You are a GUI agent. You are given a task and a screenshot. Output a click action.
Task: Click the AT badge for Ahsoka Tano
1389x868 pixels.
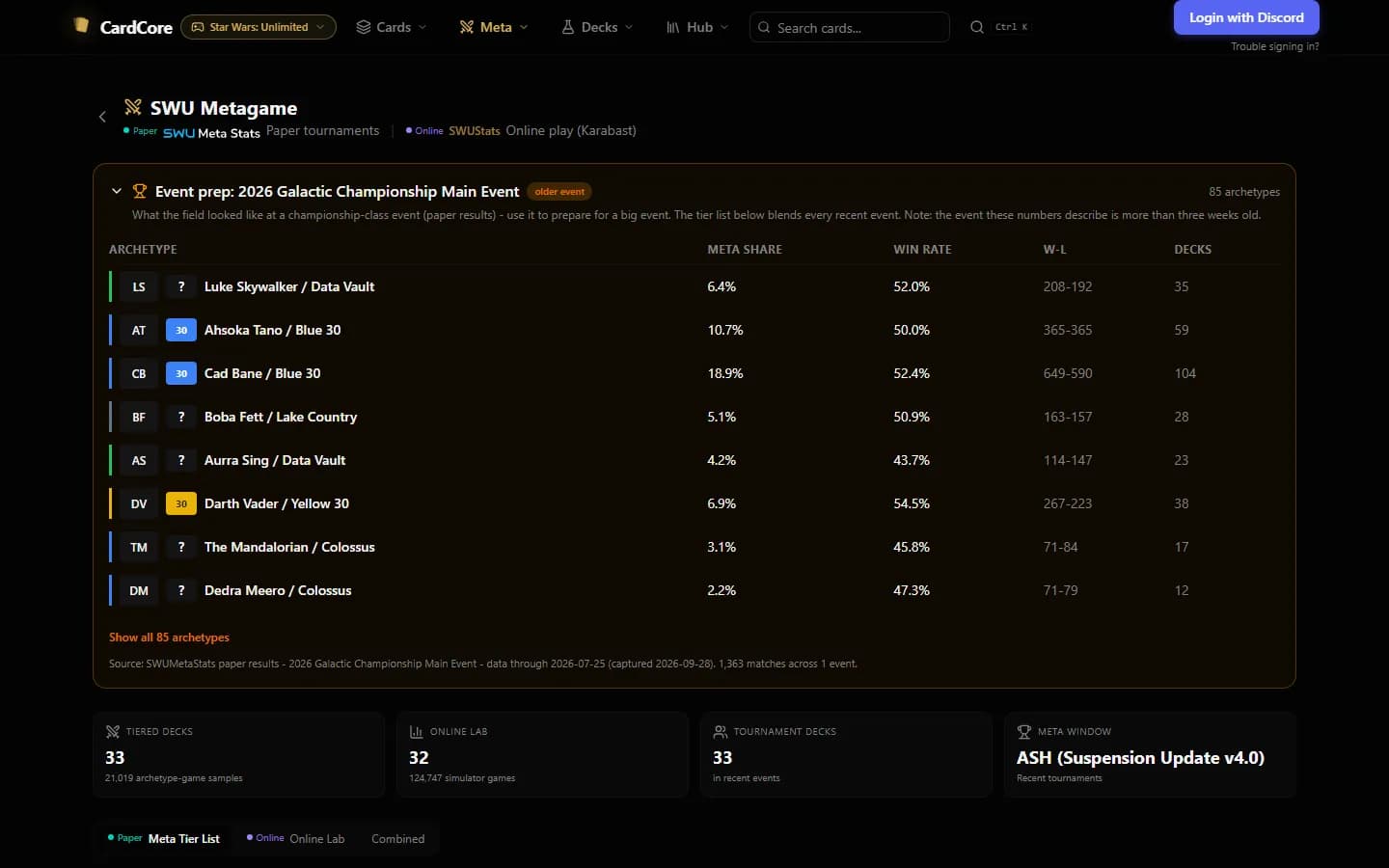pyautogui.click(x=139, y=330)
